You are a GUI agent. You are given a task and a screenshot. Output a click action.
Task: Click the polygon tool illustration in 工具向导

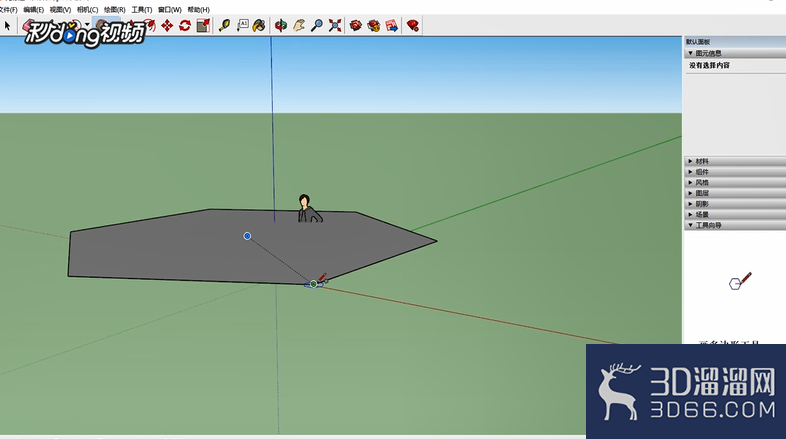coord(740,281)
